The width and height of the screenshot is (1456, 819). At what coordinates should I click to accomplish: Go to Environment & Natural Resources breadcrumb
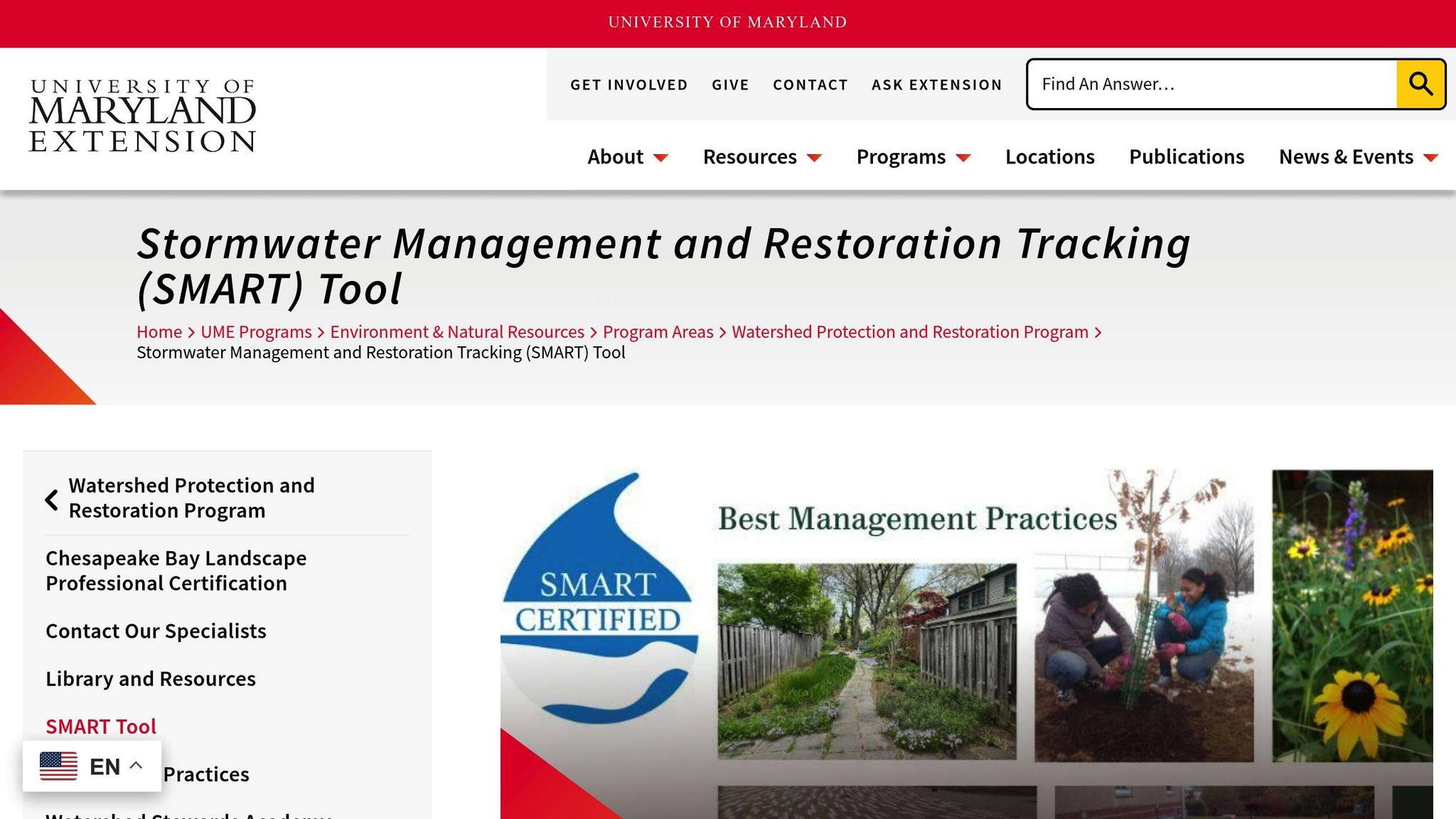coord(457,332)
